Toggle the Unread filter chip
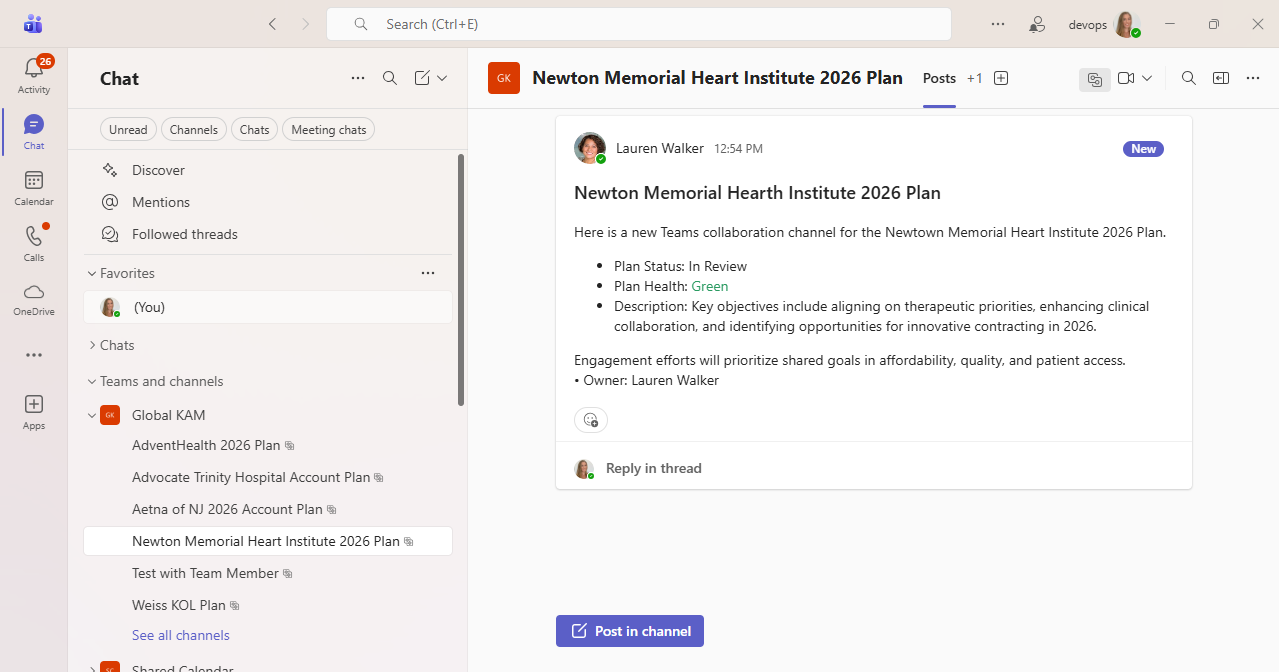The height and width of the screenshot is (672, 1279). 128,129
